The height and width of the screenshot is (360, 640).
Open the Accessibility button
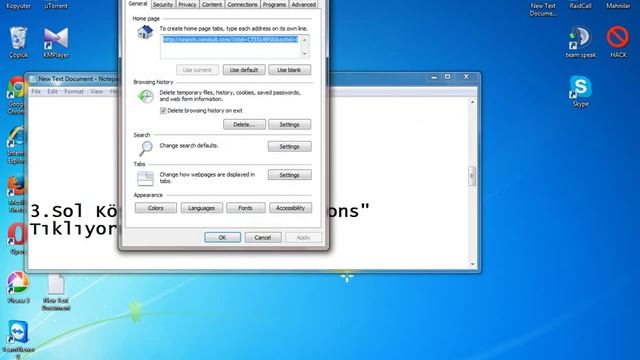point(290,208)
